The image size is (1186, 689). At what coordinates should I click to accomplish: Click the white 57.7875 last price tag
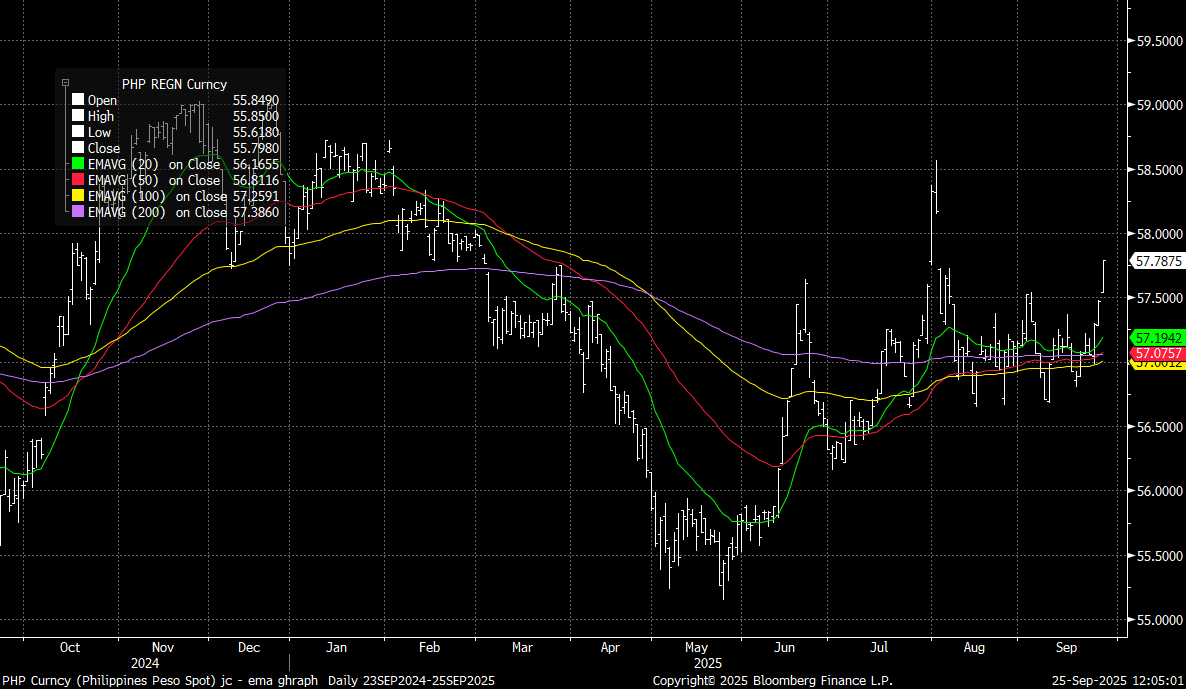click(1157, 261)
